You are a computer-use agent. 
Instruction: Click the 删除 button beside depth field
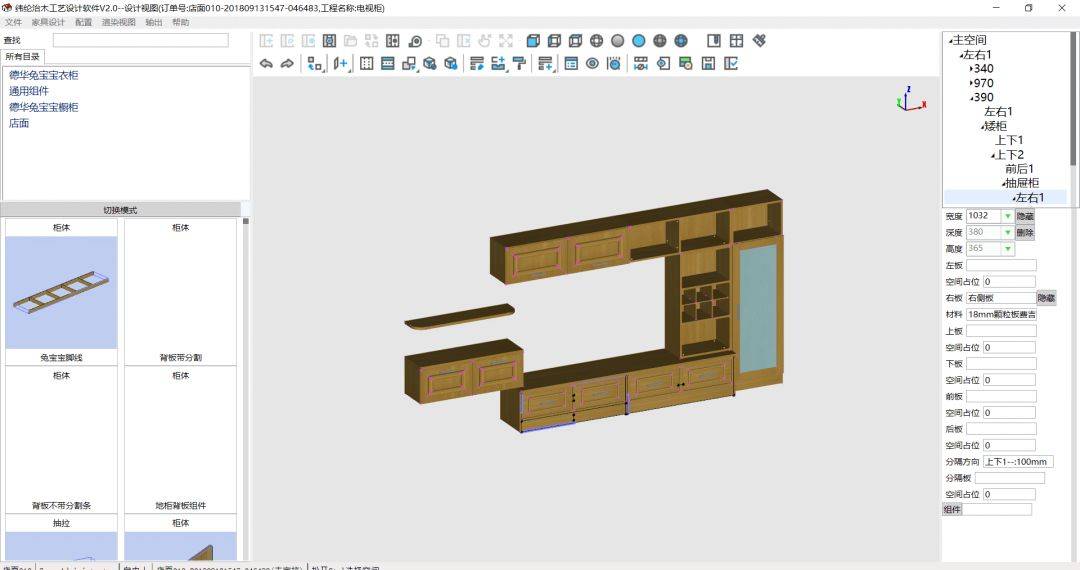click(x=1025, y=232)
